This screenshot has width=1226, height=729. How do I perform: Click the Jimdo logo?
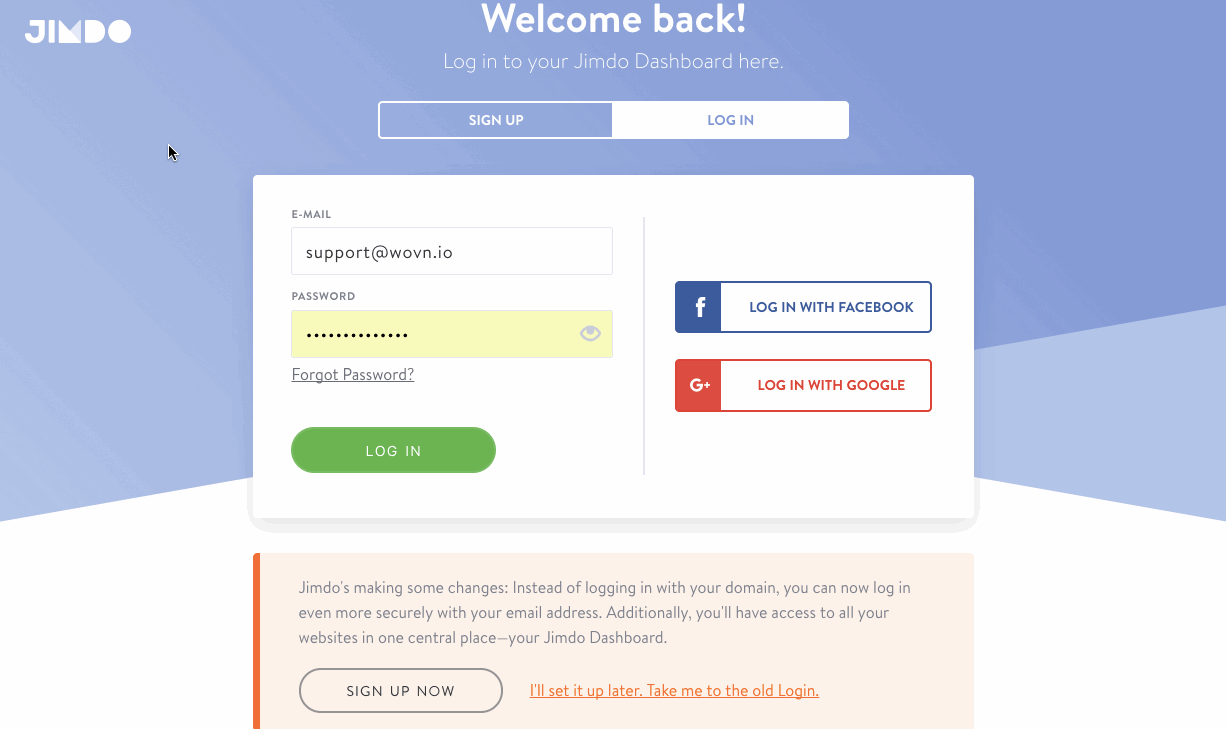tap(78, 32)
